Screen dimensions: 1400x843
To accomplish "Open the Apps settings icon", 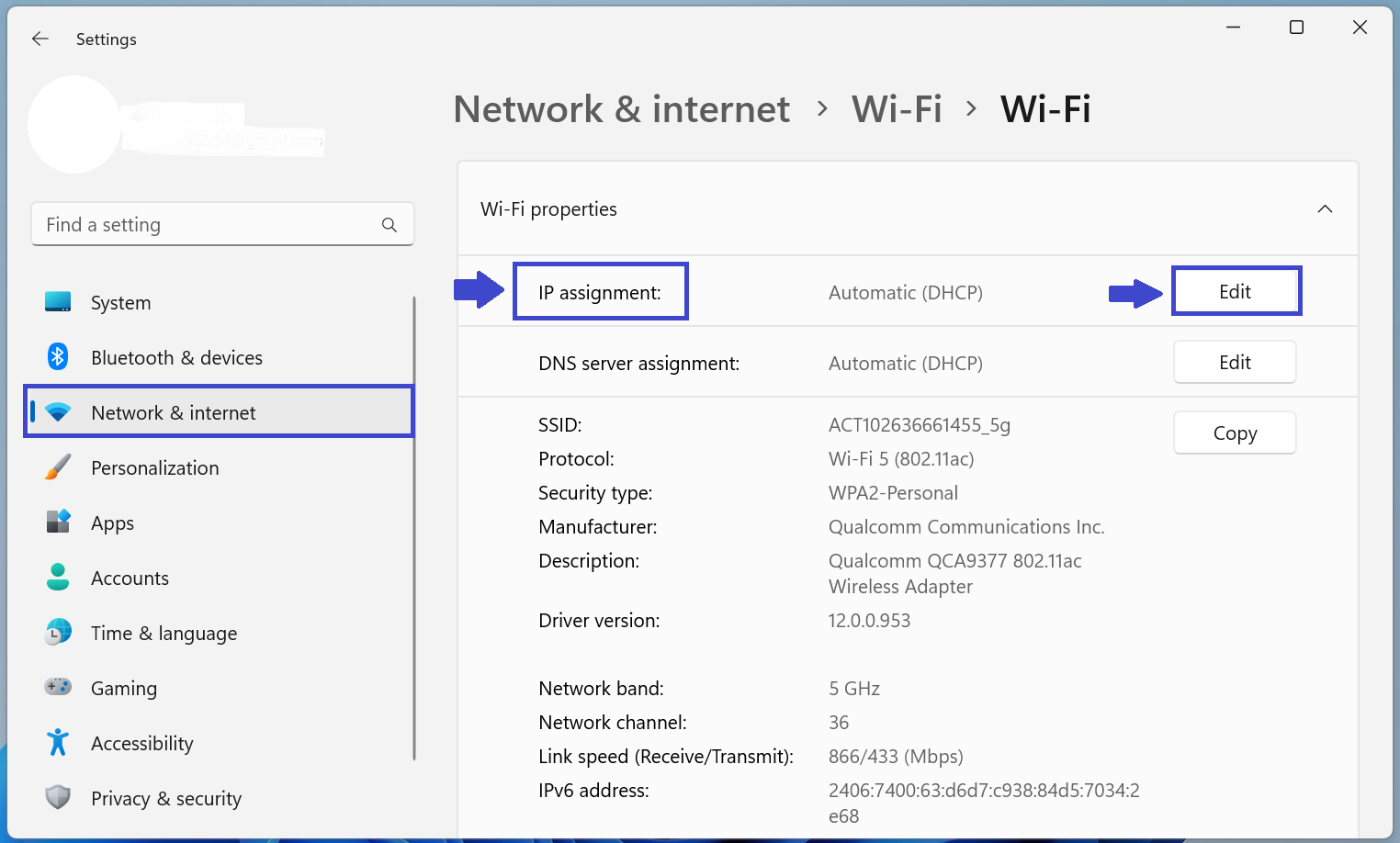I will 57,523.
